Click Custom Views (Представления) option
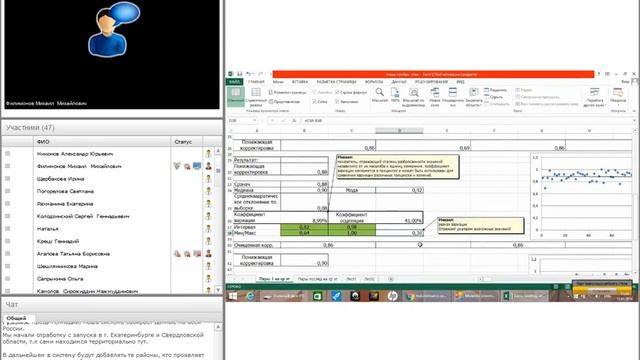640x360 pixels. click(x=284, y=102)
